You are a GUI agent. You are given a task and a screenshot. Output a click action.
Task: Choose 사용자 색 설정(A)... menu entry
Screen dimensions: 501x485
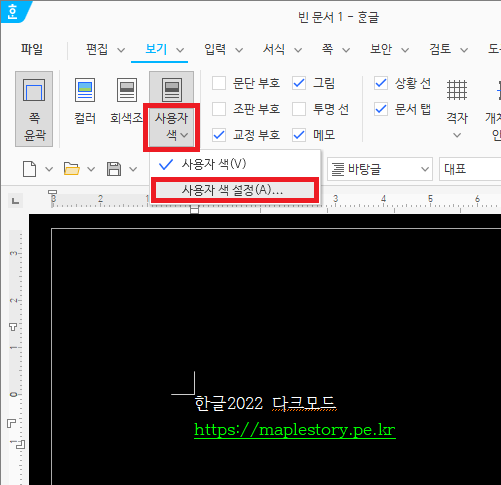click(x=235, y=190)
